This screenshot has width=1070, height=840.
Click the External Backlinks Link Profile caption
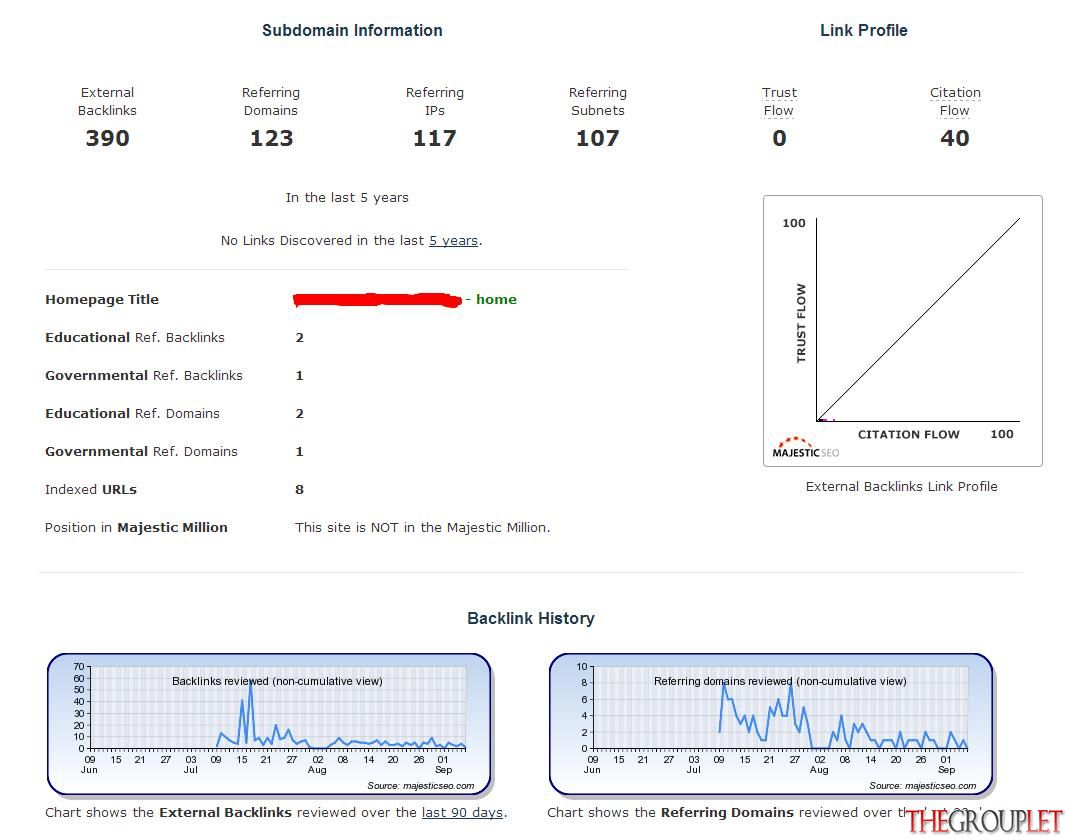[x=901, y=487]
